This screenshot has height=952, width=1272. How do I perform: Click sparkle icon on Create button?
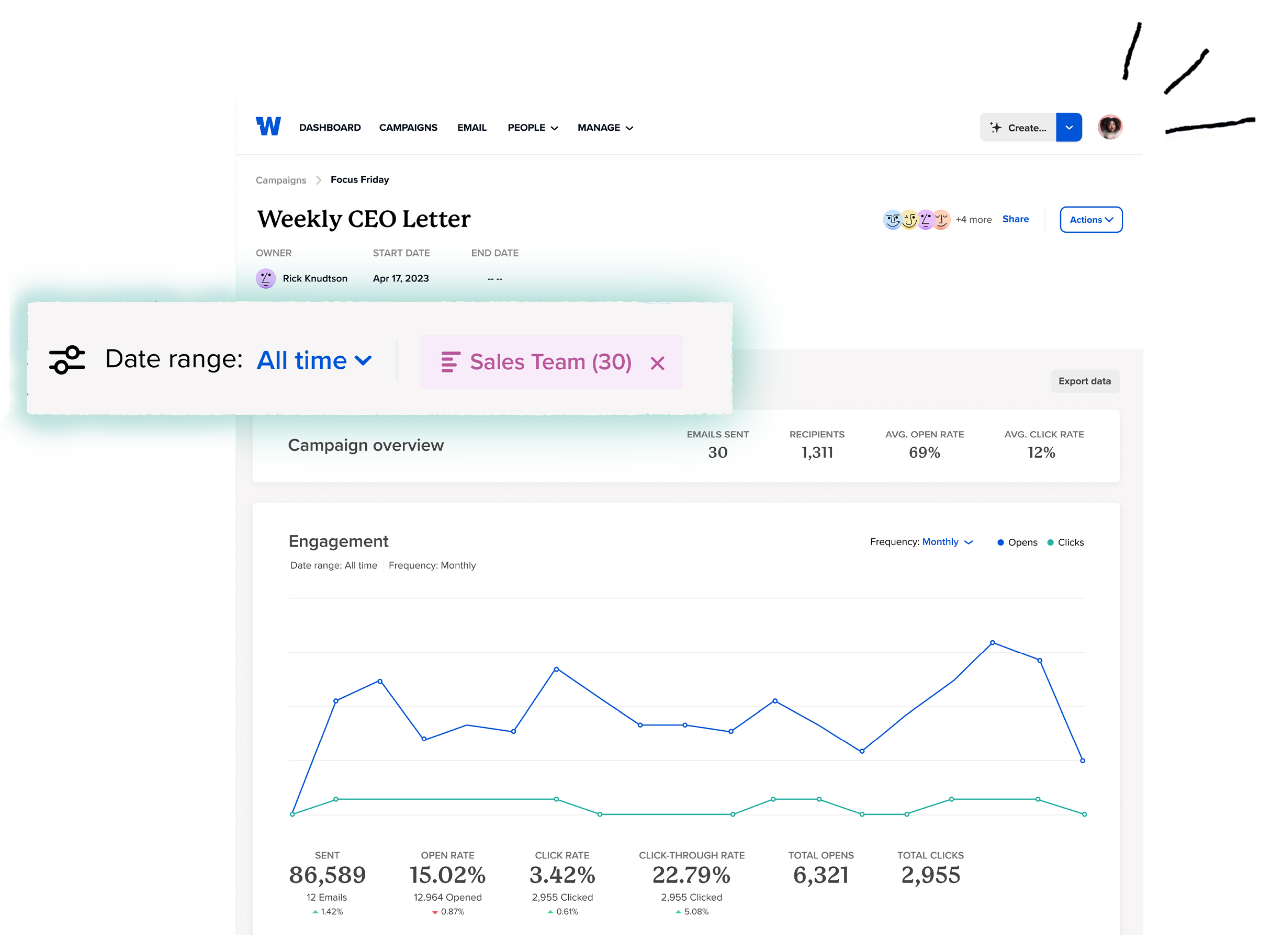tap(995, 128)
